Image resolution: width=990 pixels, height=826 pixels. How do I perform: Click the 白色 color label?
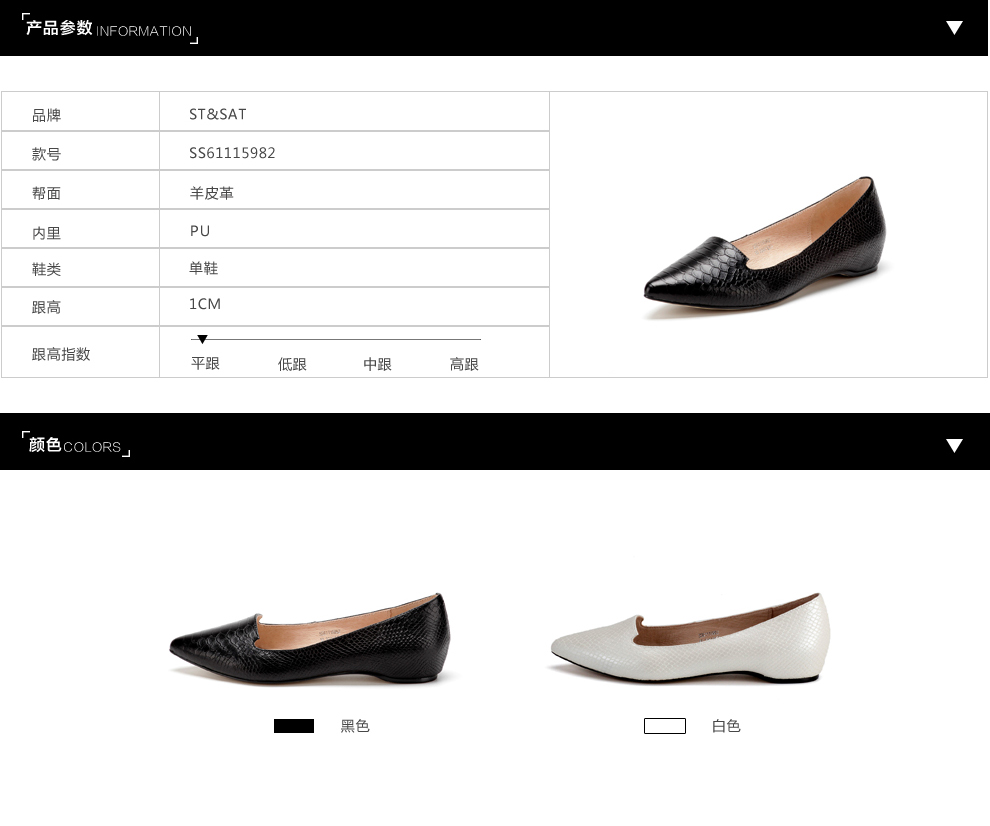pos(726,726)
